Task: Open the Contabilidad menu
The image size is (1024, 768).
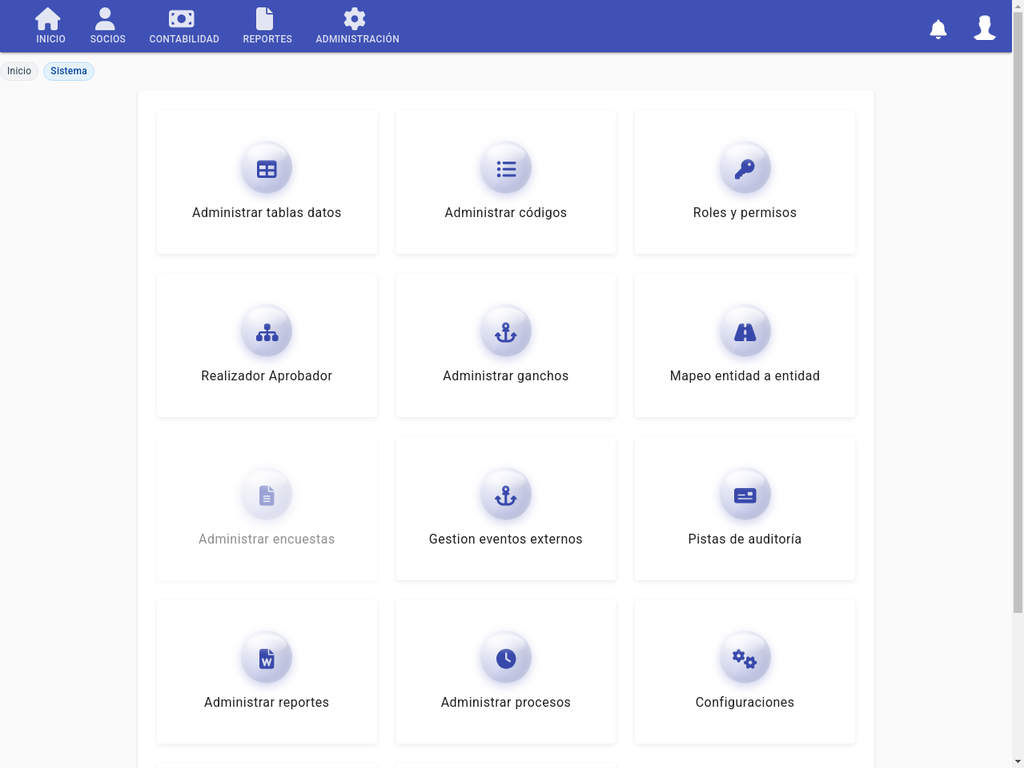Action: pos(184,26)
